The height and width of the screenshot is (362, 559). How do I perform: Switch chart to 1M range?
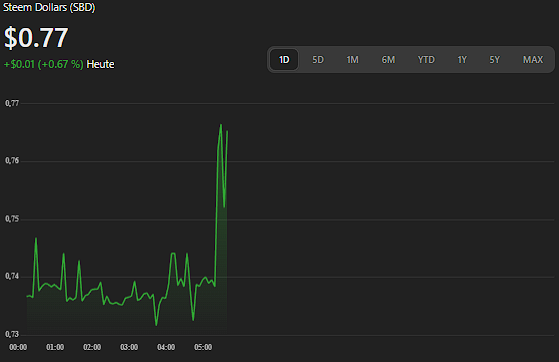(353, 60)
